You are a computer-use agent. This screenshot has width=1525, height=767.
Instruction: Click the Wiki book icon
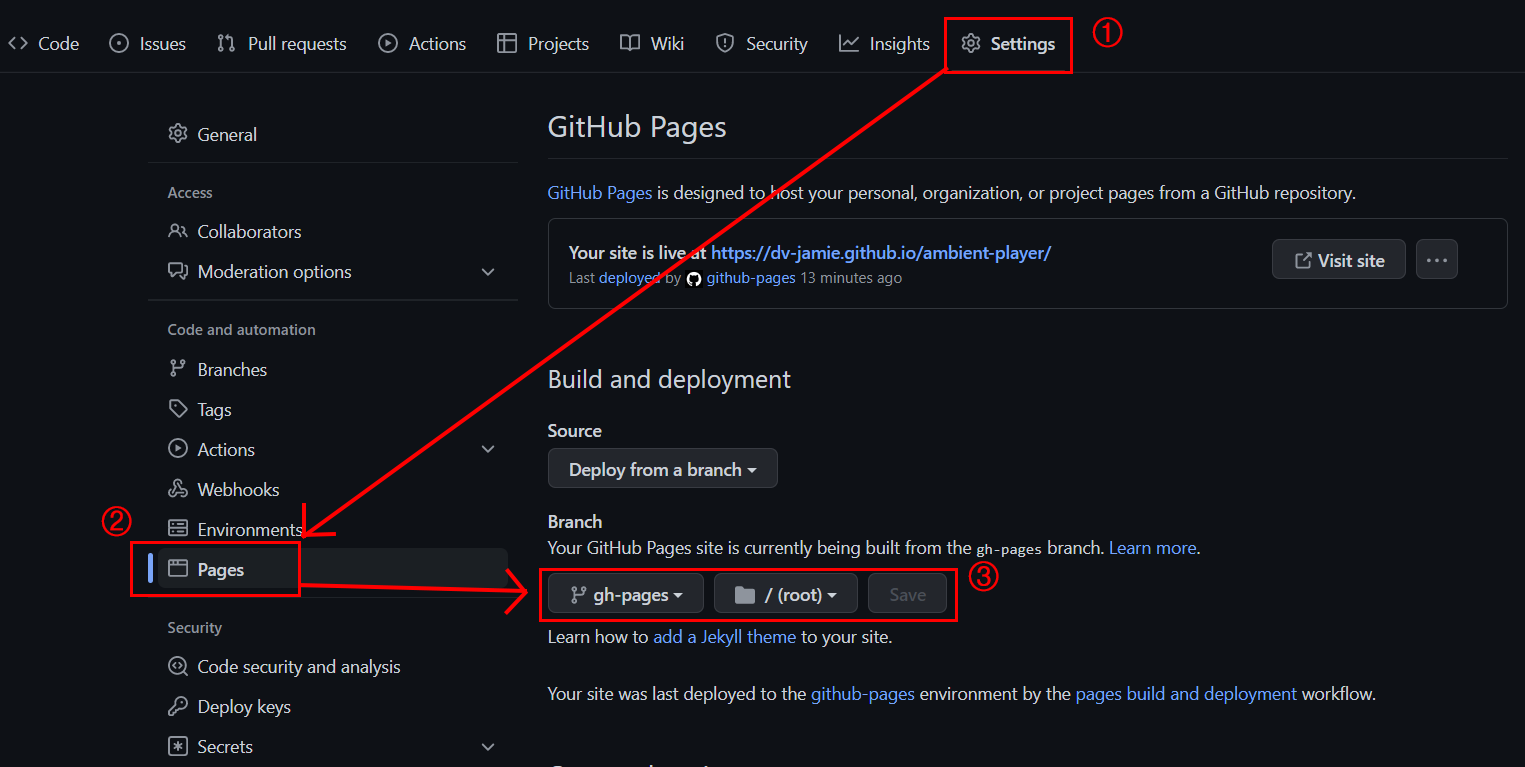pos(630,43)
